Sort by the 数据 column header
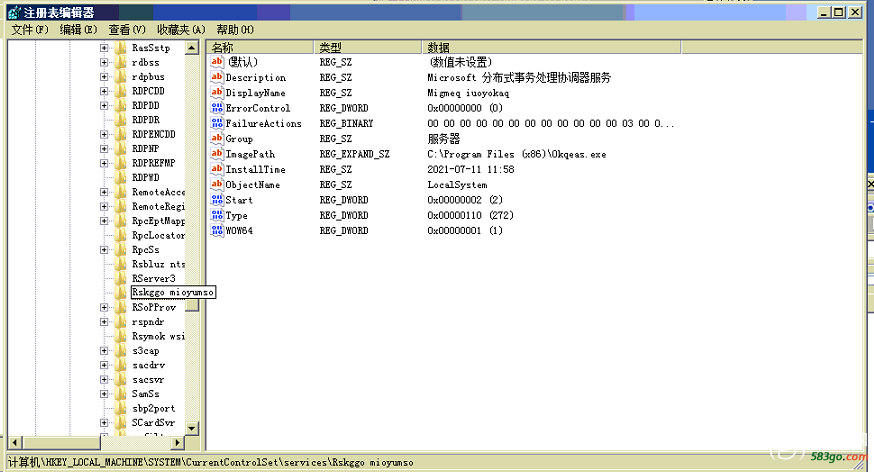 coord(551,47)
